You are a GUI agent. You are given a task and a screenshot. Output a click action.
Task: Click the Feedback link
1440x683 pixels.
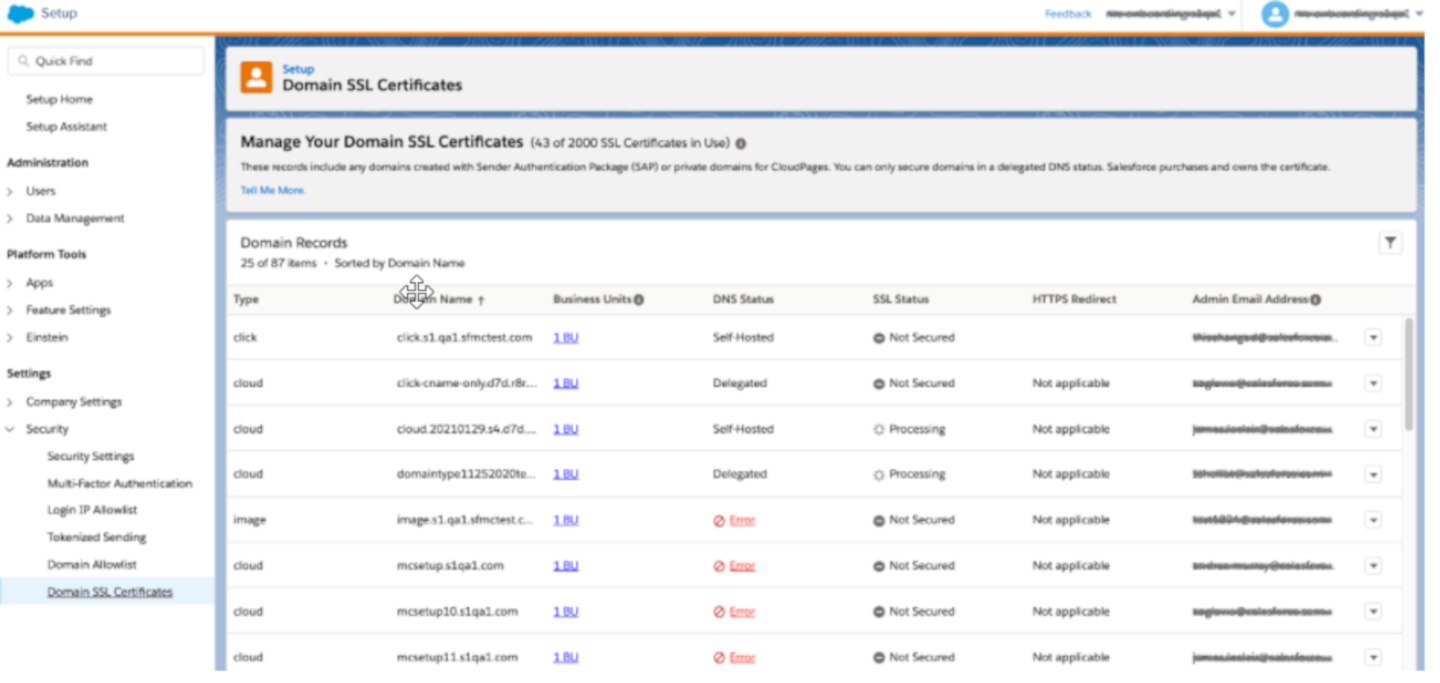click(1068, 14)
